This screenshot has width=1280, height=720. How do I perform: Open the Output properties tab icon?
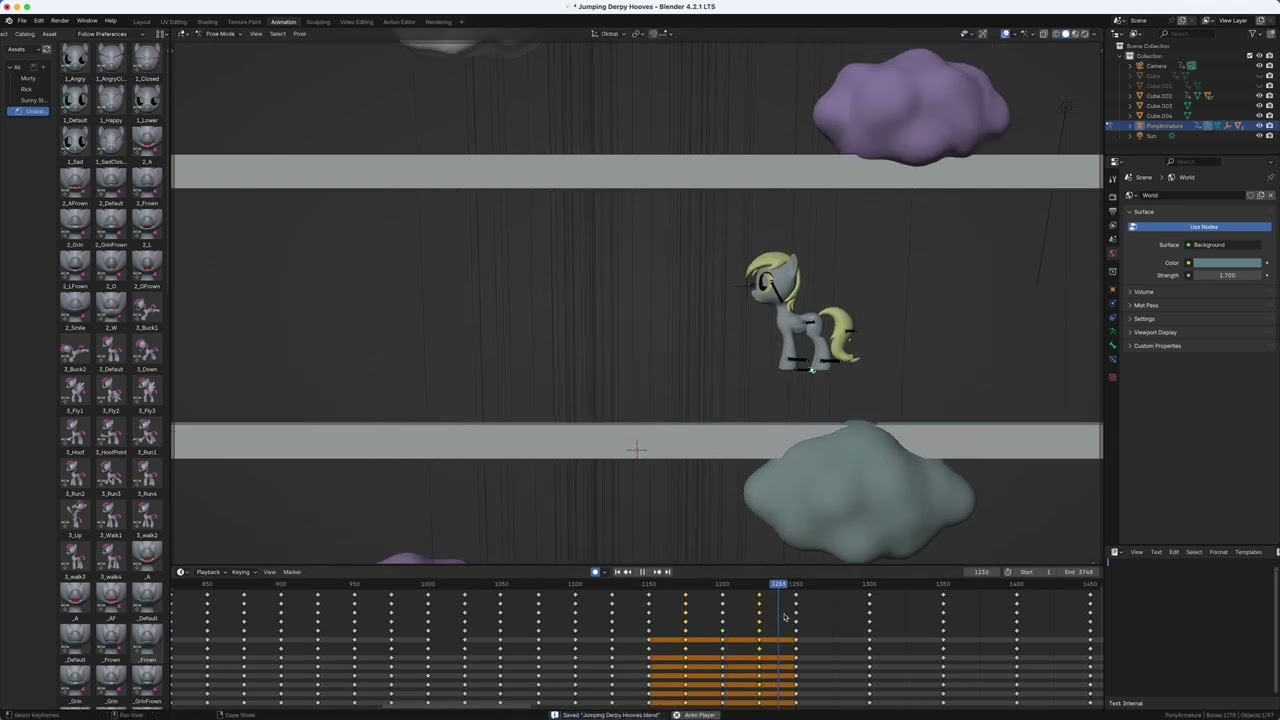click(1113, 211)
